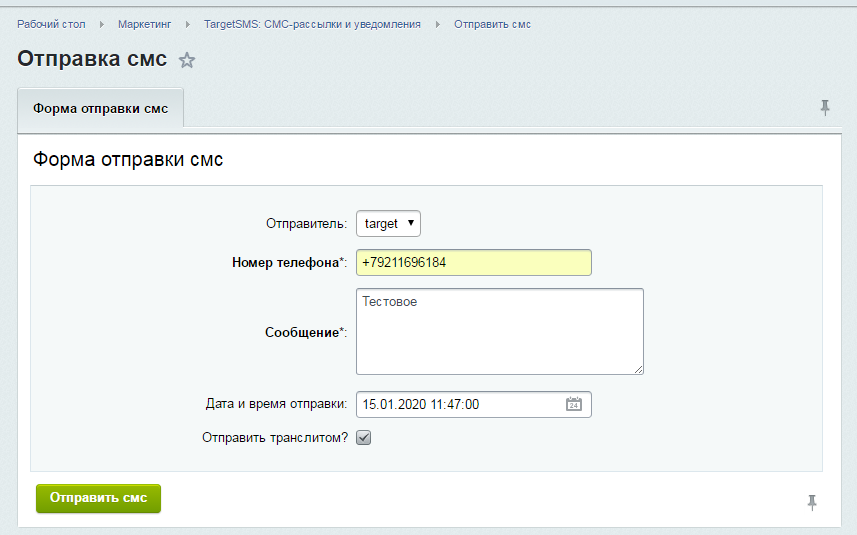Click breadcrumb arrow before Отправить смс
Viewport: 857px width, 535px height.
pyautogui.click(x=437, y=24)
